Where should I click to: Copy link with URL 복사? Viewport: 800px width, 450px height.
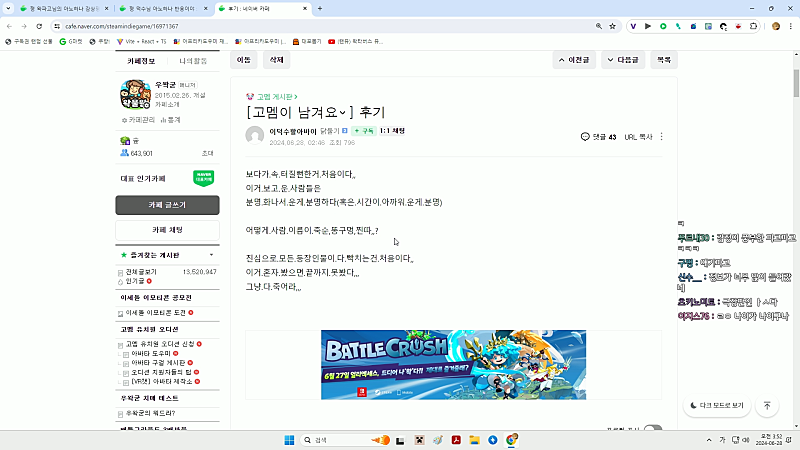(638, 137)
